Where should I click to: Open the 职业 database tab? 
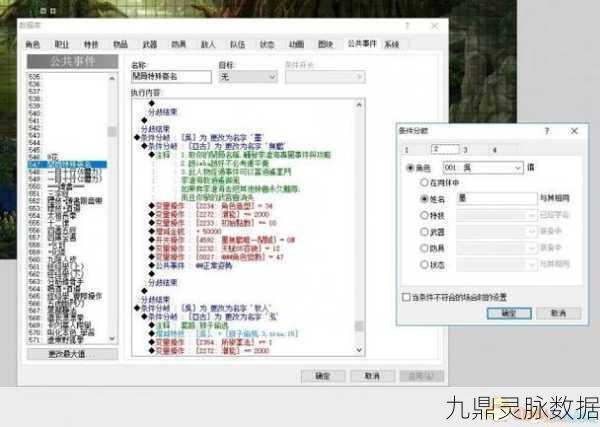coord(62,44)
